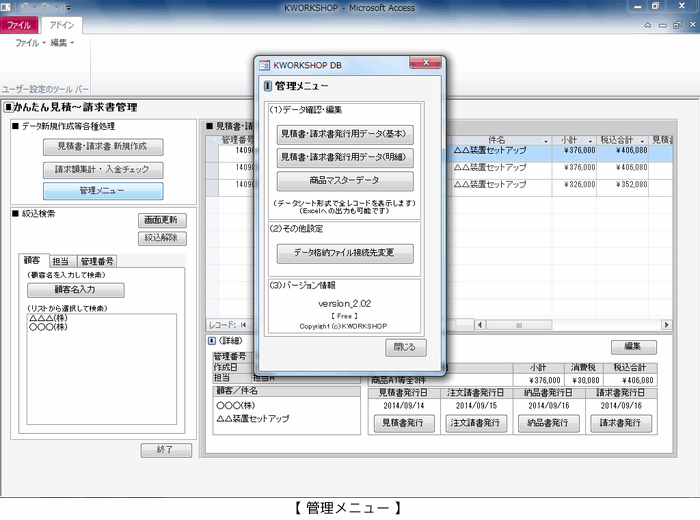
Task: Select the 管理番号 search tab
Action: [97, 261]
